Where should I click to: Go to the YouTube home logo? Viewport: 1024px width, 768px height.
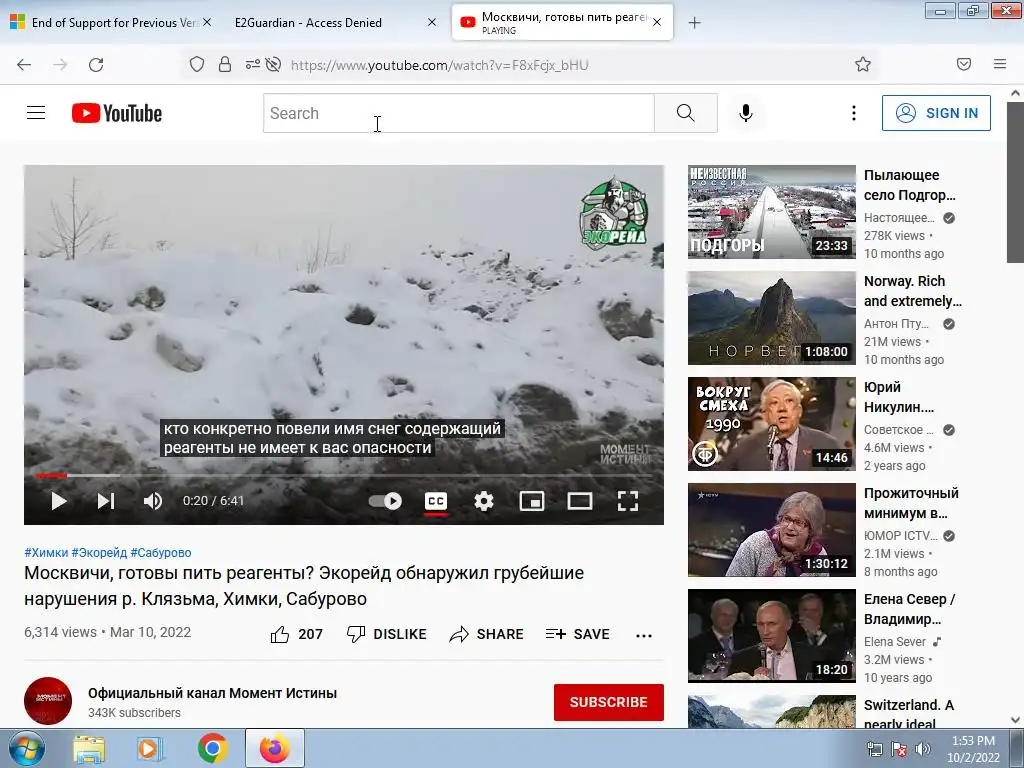[x=117, y=113]
